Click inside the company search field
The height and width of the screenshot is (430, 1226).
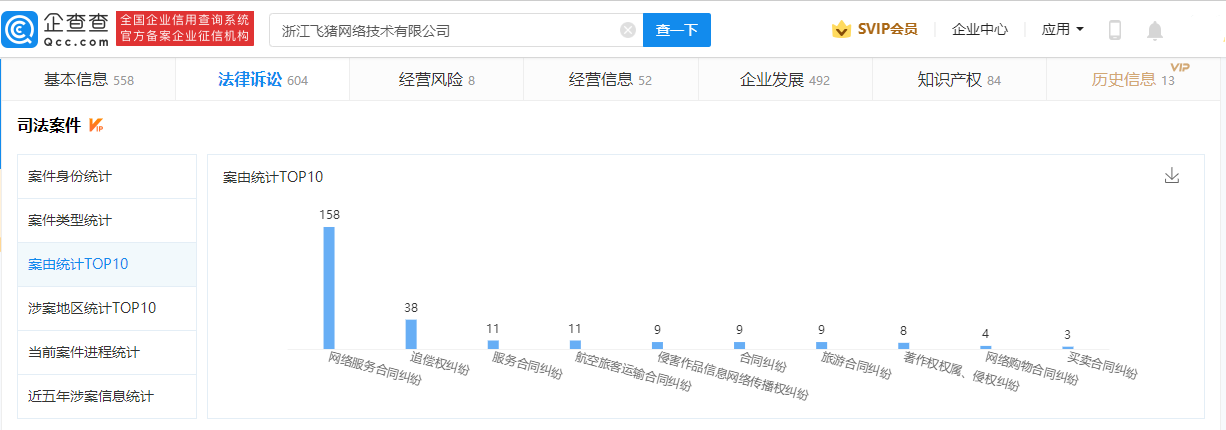click(x=445, y=30)
